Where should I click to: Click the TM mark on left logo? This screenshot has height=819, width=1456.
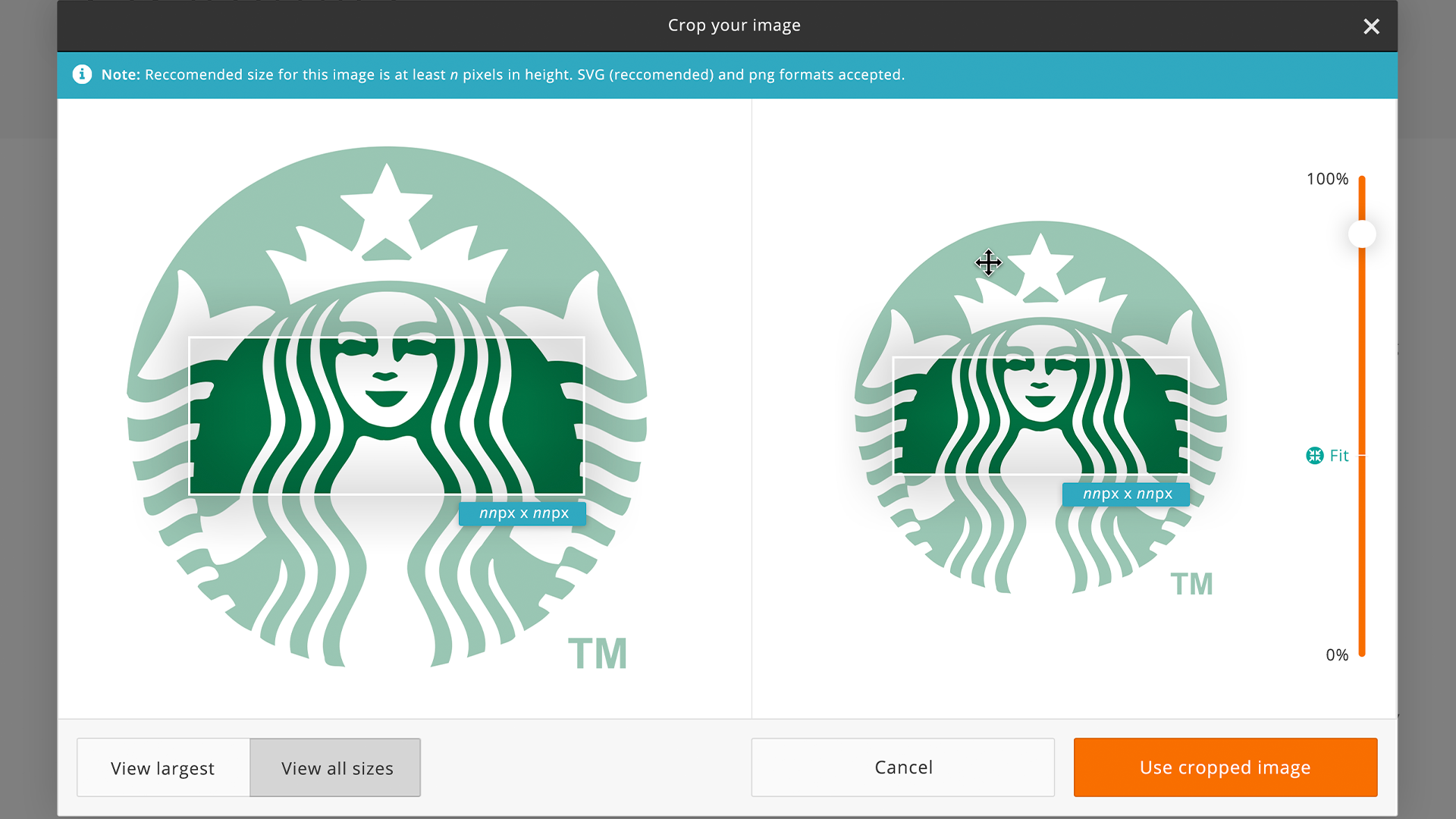598,654
